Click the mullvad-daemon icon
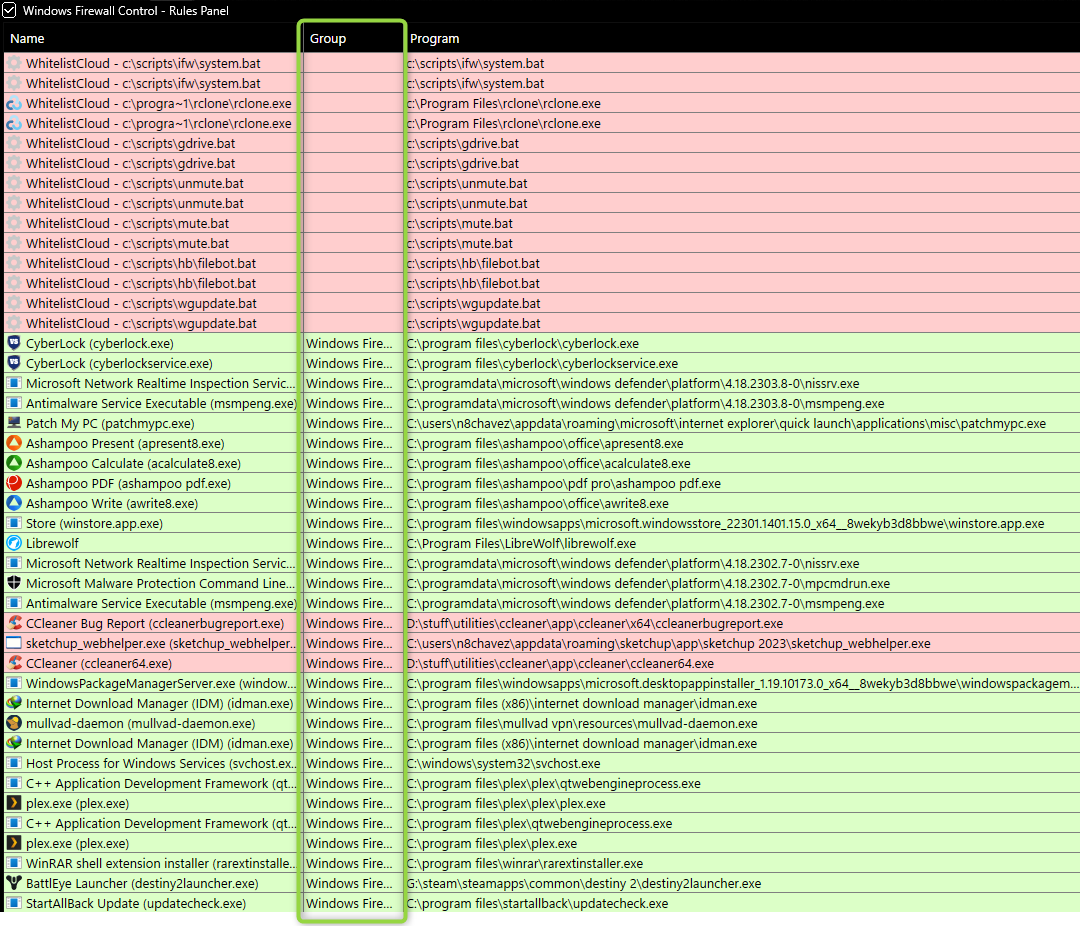This screenshot has height=926, width=1080. pos(14,723)
